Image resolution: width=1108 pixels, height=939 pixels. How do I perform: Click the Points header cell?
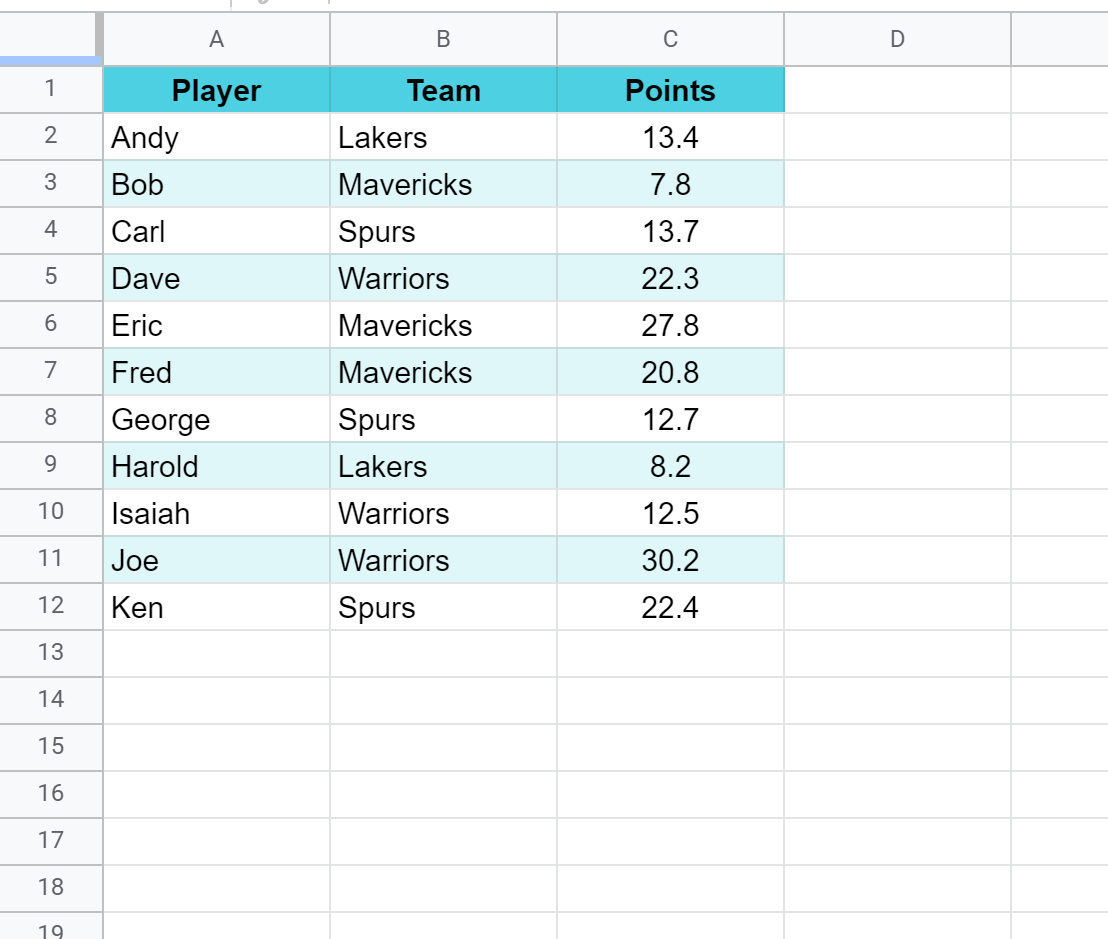[x=670, y=90]
